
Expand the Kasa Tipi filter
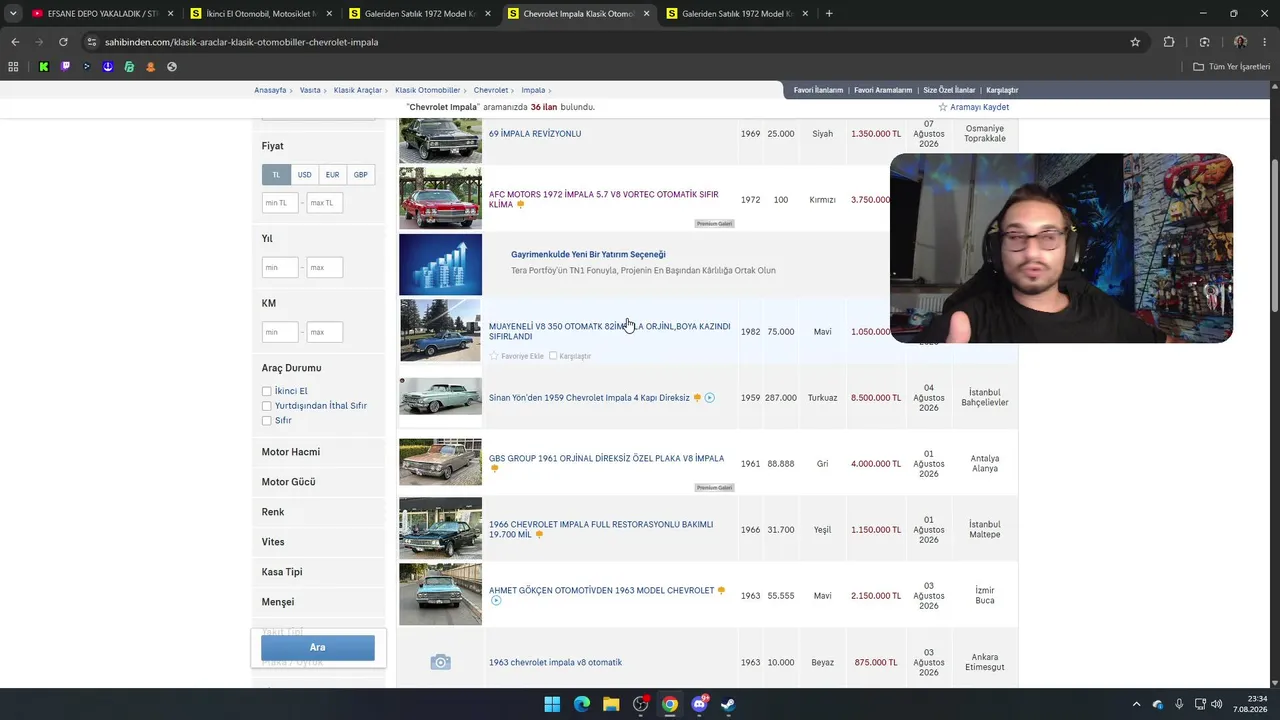pyautogui.click(x=282, y=572)
